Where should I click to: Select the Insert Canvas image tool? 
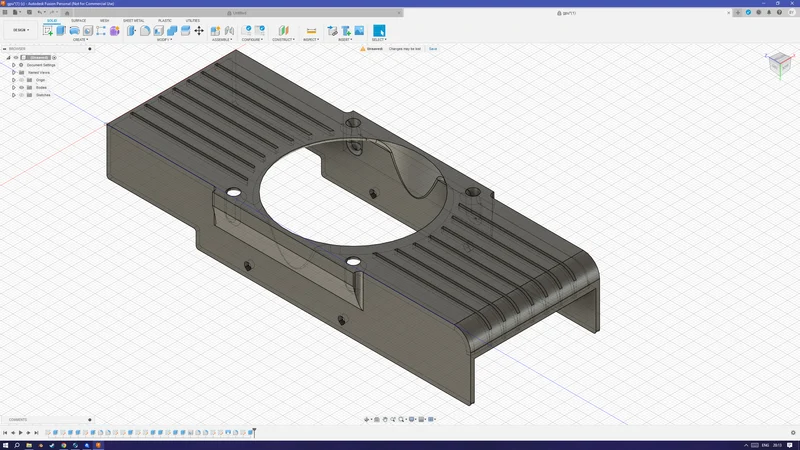pyautogui.click(x=359, y=31)
